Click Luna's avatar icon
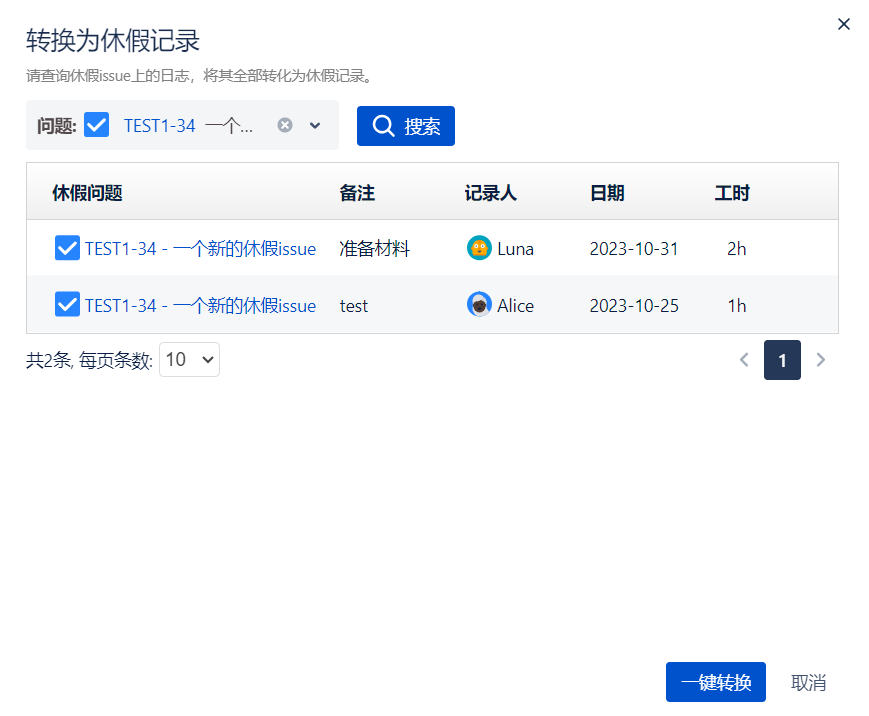Screen dimensions: 869x716 [x=479, y=248]
